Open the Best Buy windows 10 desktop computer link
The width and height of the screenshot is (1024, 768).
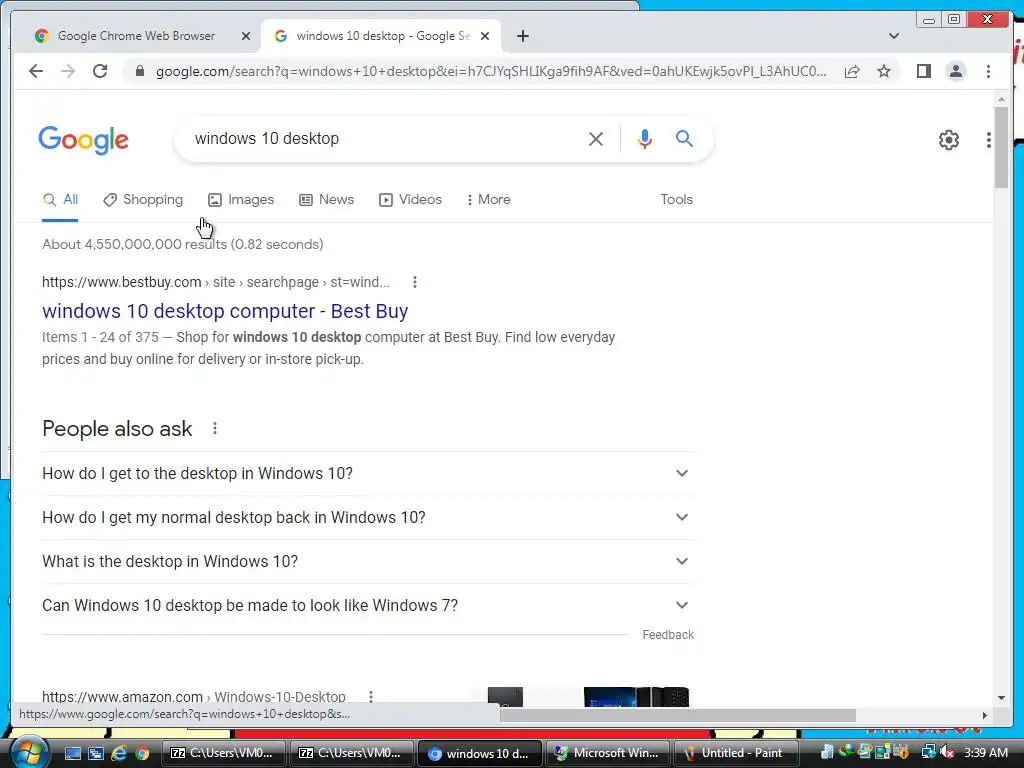[x=225, y=311]
